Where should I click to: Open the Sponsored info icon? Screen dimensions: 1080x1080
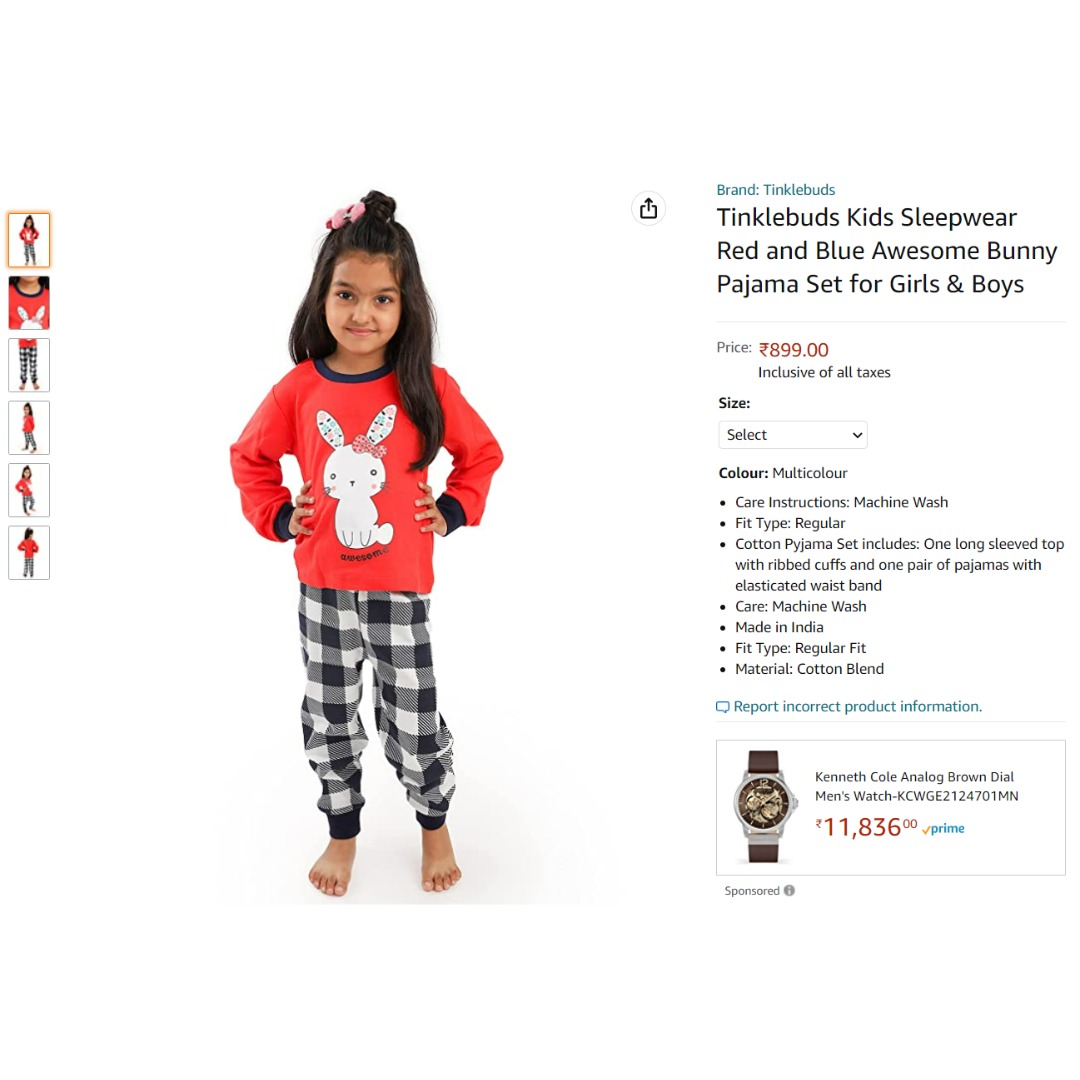(x=789, y=890)
